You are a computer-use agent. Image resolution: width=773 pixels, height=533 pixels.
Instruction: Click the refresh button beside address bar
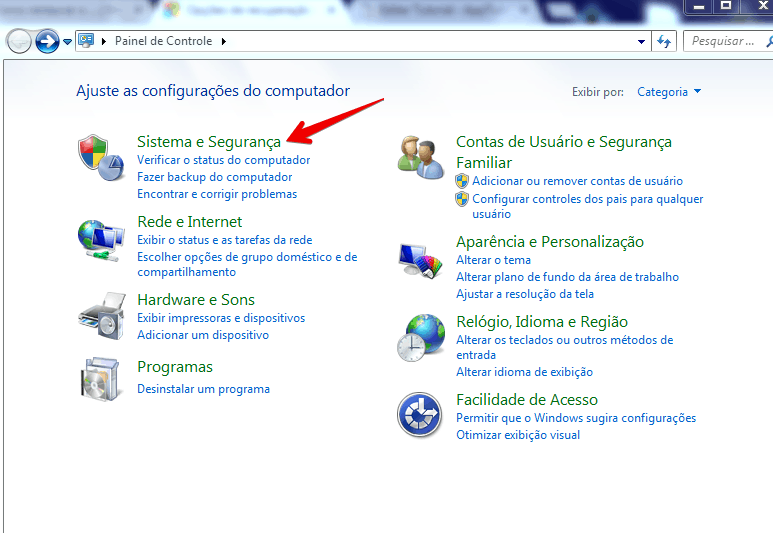(664, 41)
